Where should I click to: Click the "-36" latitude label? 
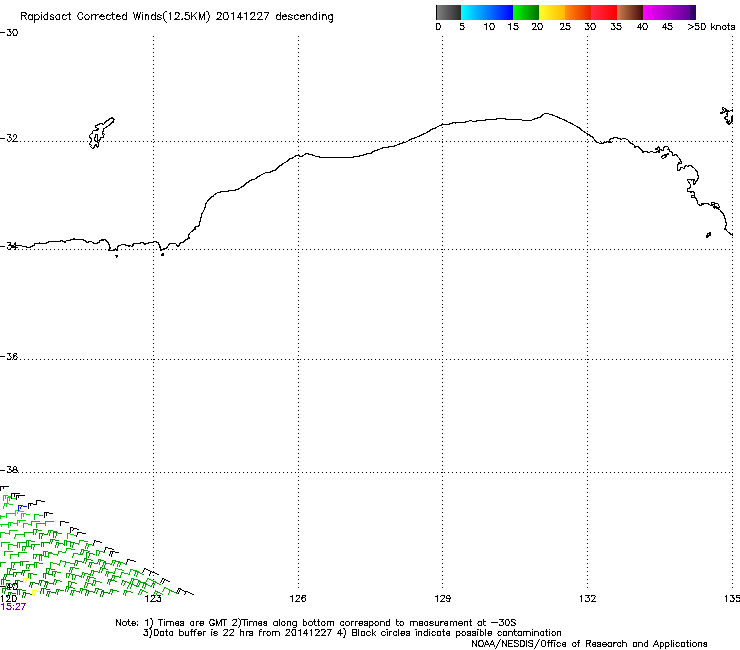(x=9, y=356)
